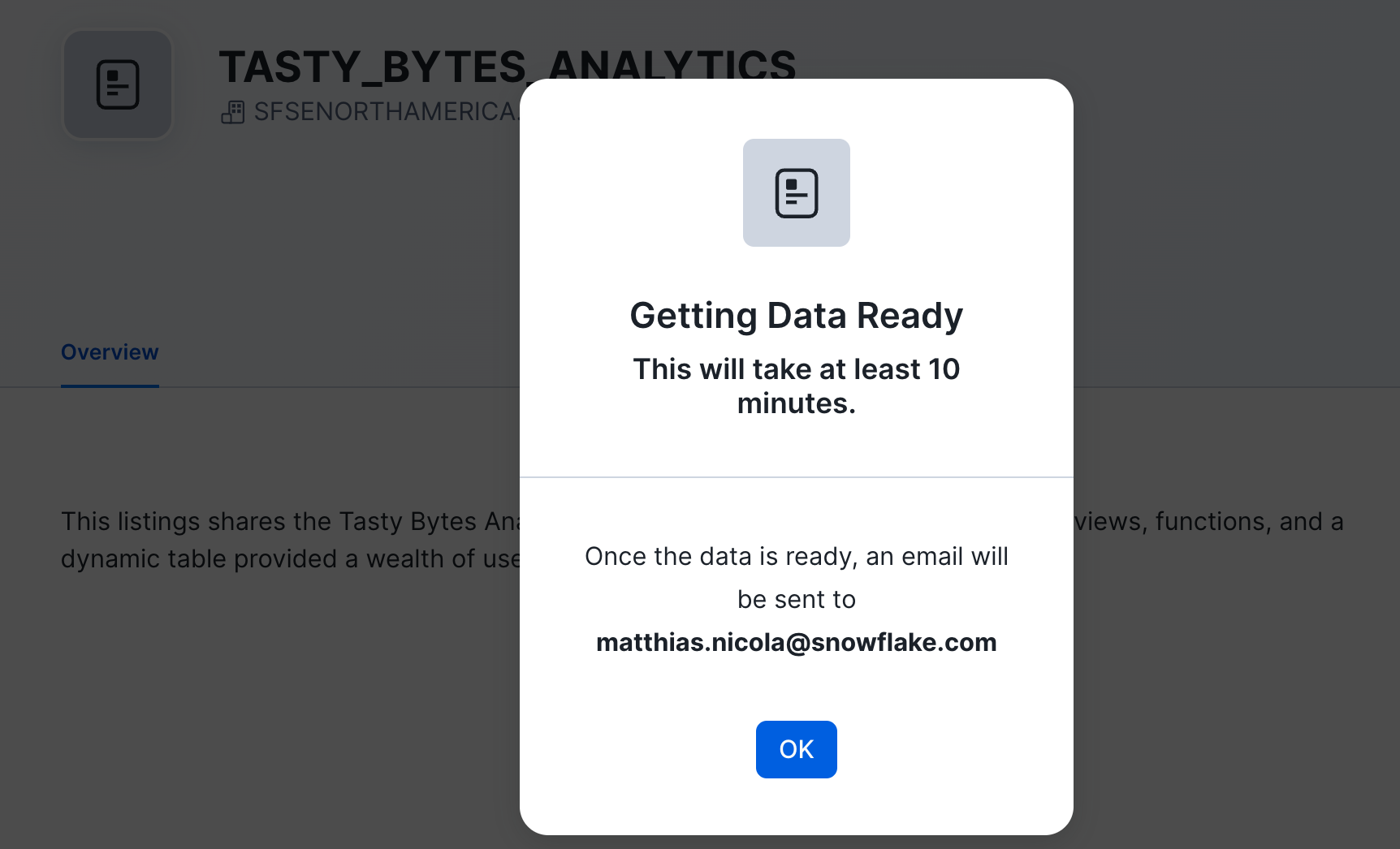The image size is (1400, 849).
Task: Click the word 'minutes.' in the dialog
Action: tap(796, 403)
